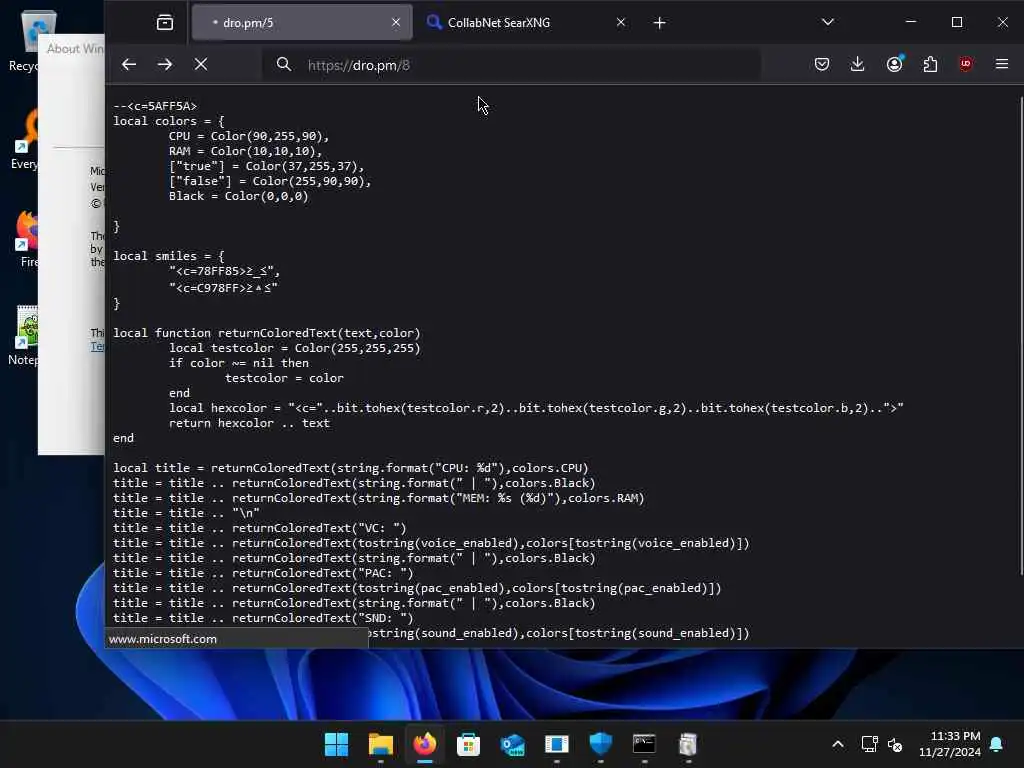Viewport: 1024px width, 768px height.
Task: Open the network status tray icon
Action: [869, 744]
